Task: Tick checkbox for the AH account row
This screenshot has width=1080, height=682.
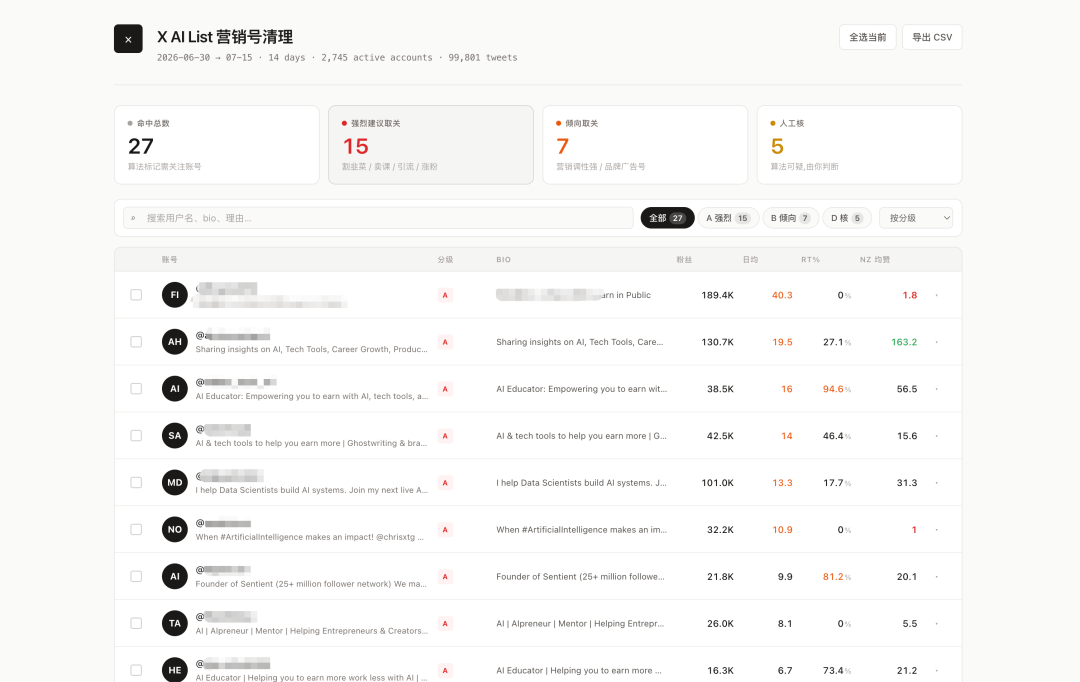Action: pos(136,342)
